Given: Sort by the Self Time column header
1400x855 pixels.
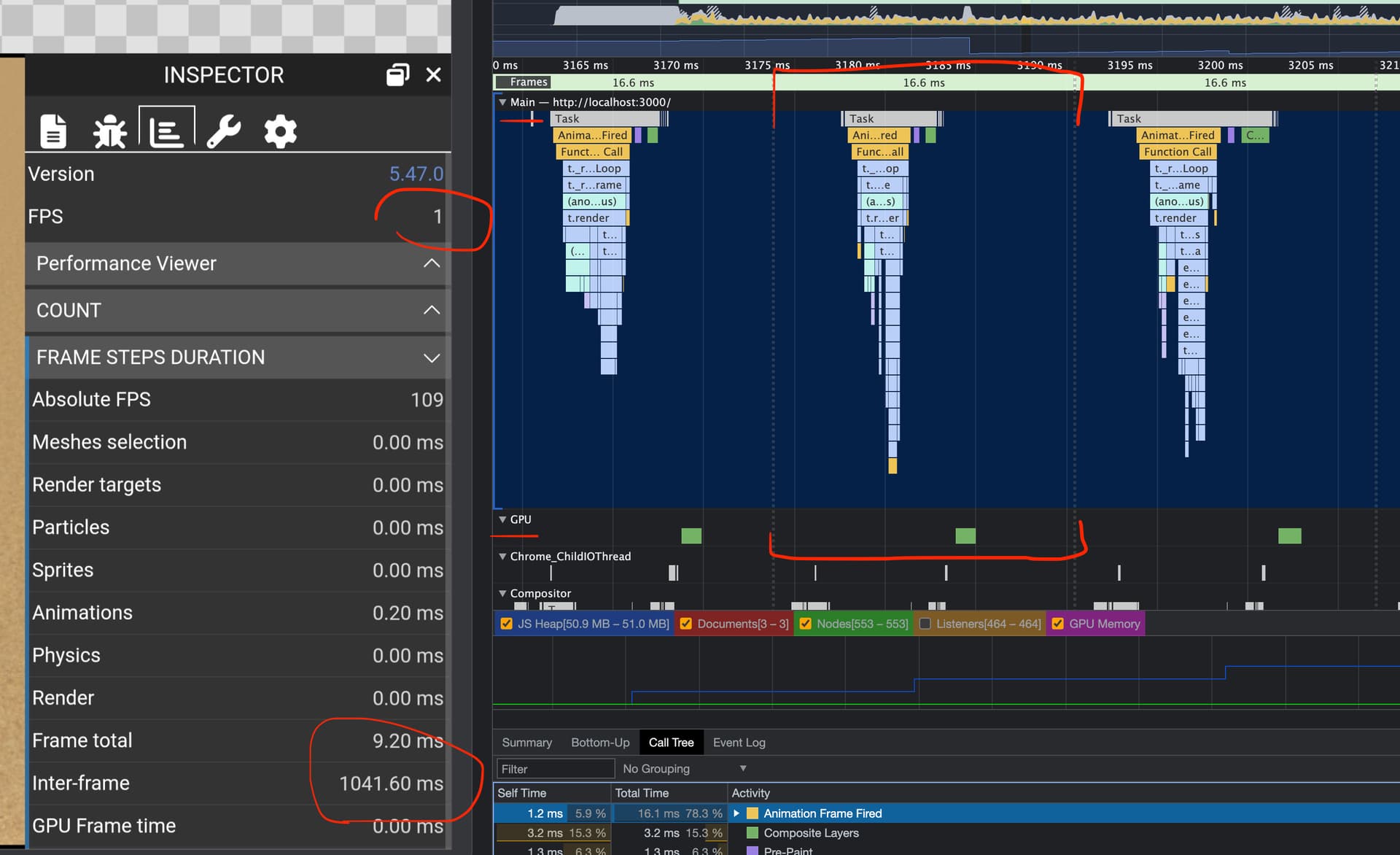Looking at the screenshot, I should tap(522, 793).
